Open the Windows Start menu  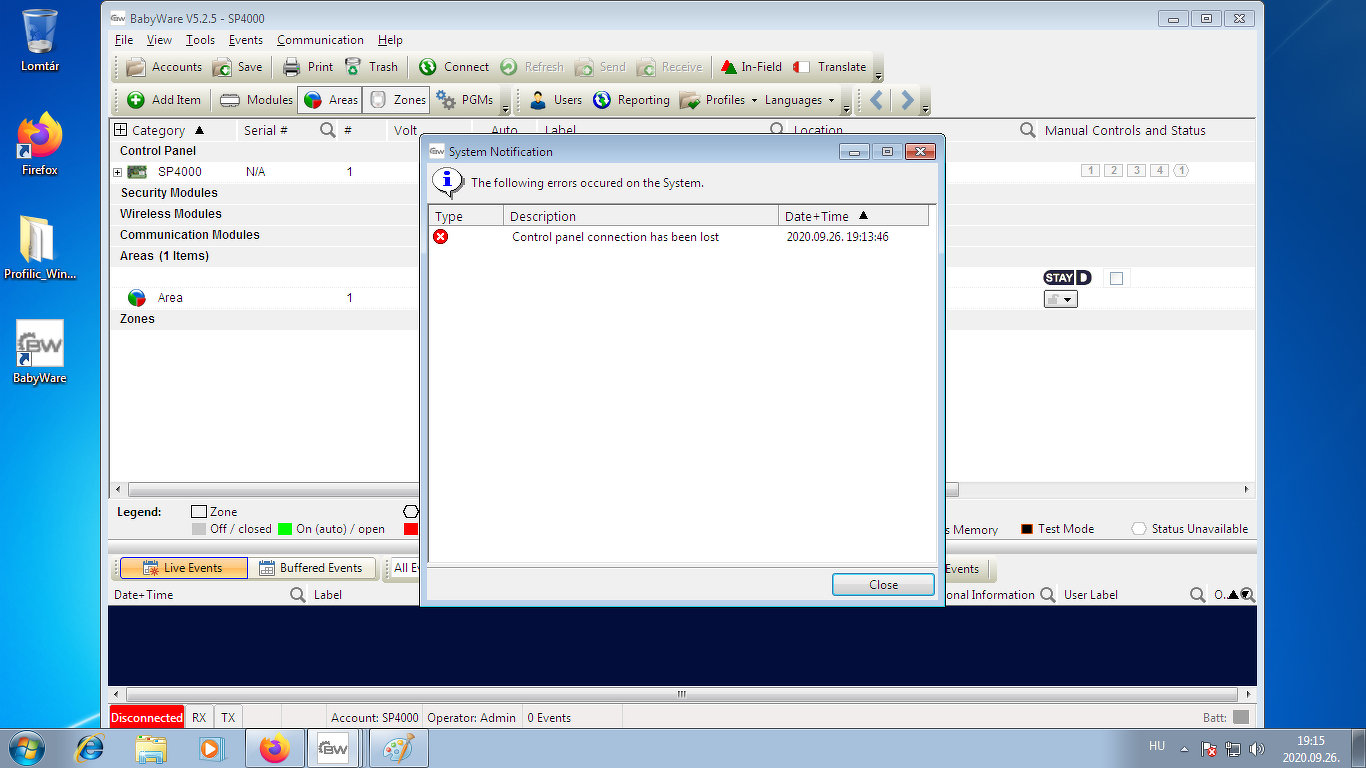tap(26, 748)
